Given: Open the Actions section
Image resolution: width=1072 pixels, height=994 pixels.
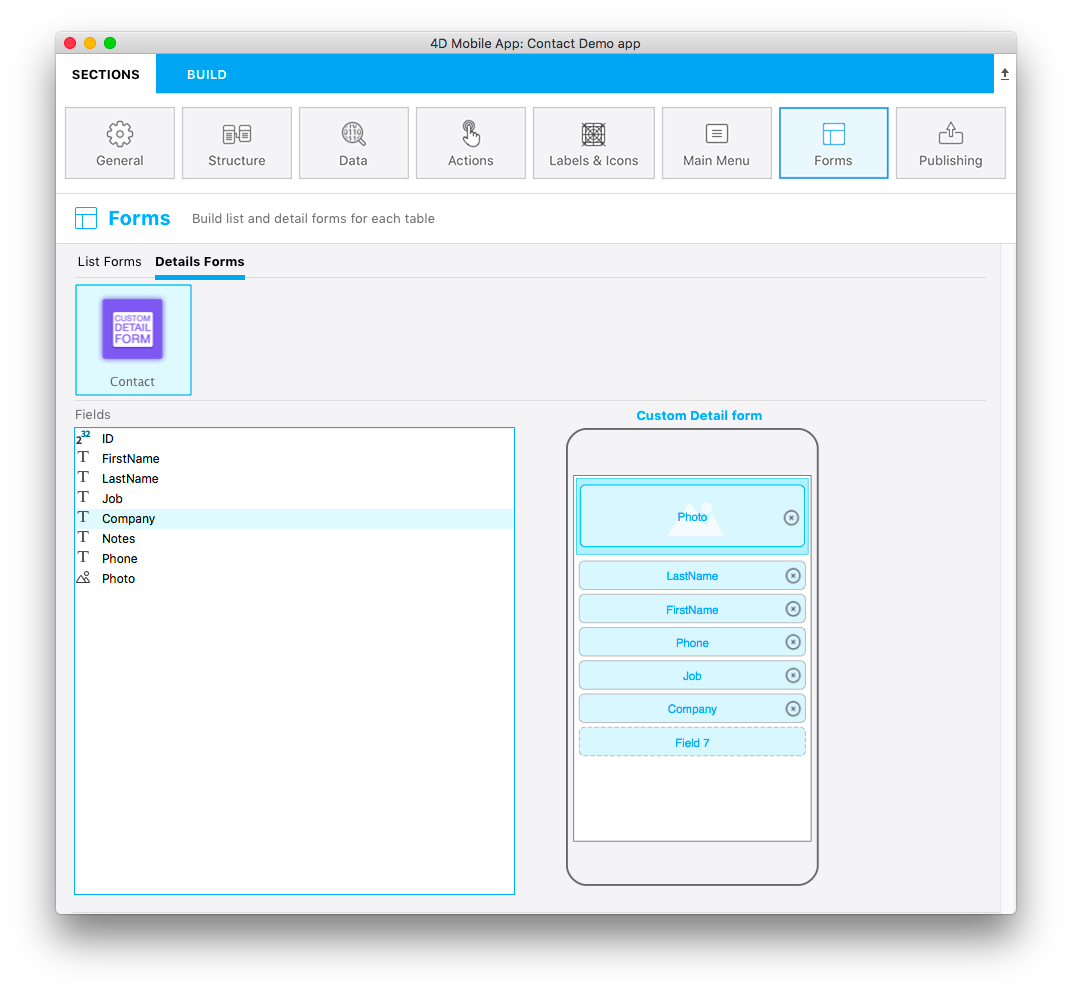Looking at the screenshot, I should tap(470, 143).
